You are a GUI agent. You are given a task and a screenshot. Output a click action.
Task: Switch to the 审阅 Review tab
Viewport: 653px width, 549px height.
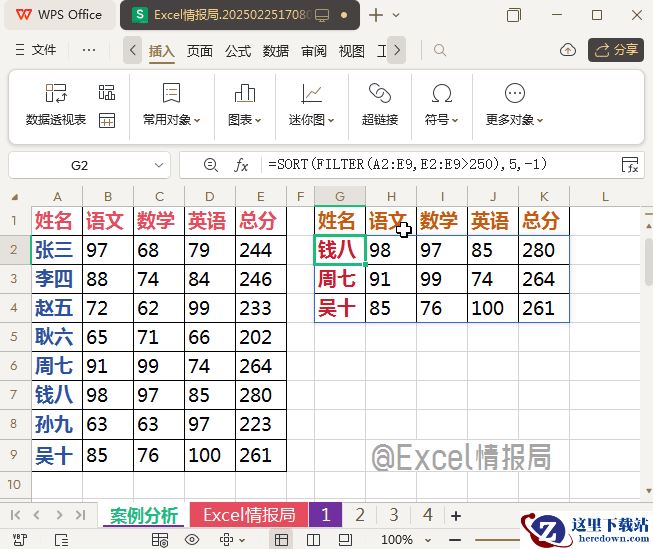pyautogui.click(x=314, y=51)
